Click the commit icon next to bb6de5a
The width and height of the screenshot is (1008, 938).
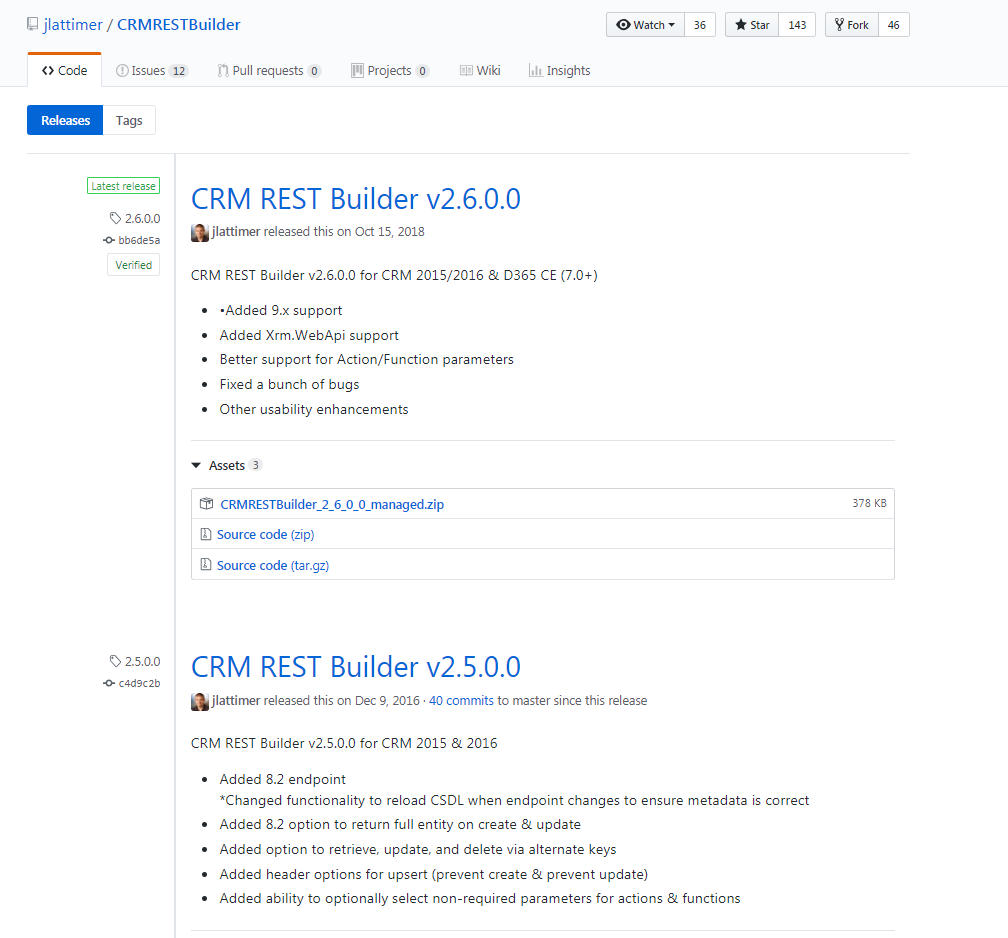(x=108, y=240)
